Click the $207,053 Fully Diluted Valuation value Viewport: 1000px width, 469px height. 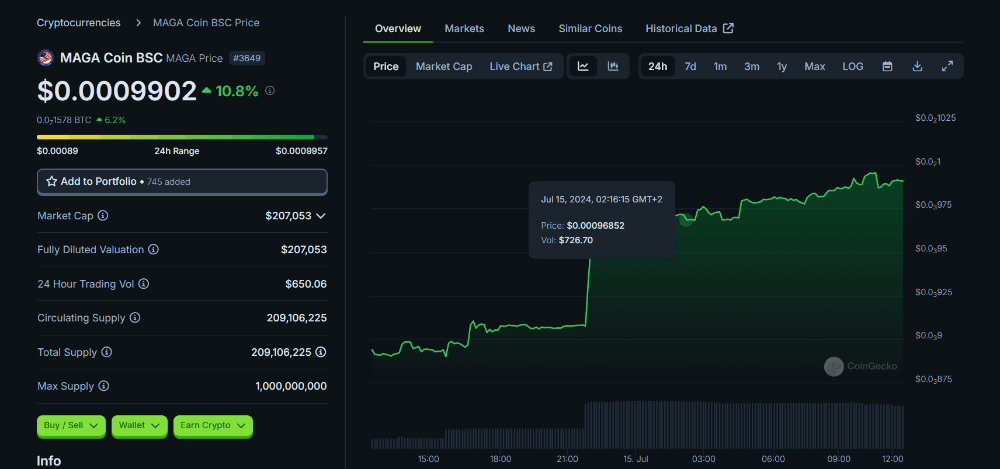(x=304, y=249)
